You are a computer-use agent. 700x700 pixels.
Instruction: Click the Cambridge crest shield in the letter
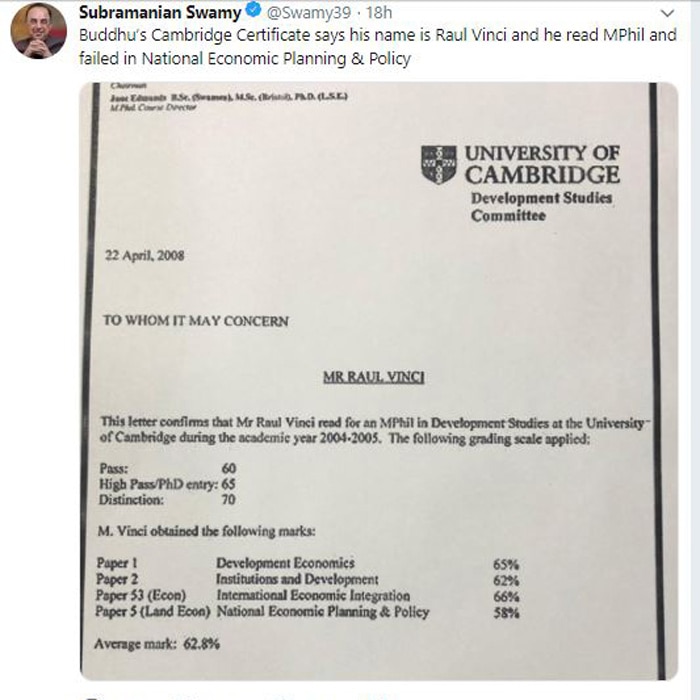(x=439, y=164)
